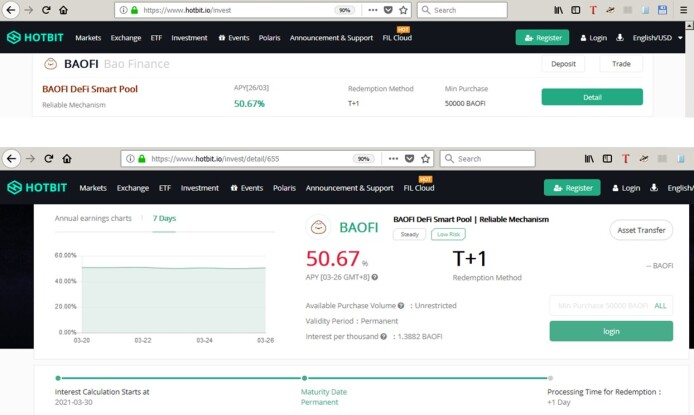Viewport: 694px width, 415px height.
Task: Click Register button in bottom window
Action: click(572, 188)
